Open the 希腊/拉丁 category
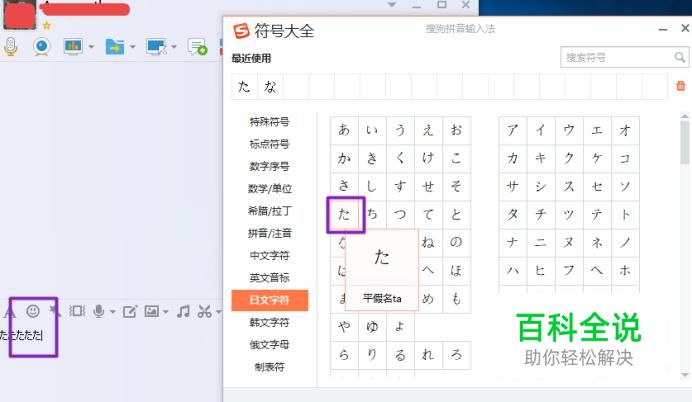The height and width of the screenshot is (402, 692). point(270,211)
